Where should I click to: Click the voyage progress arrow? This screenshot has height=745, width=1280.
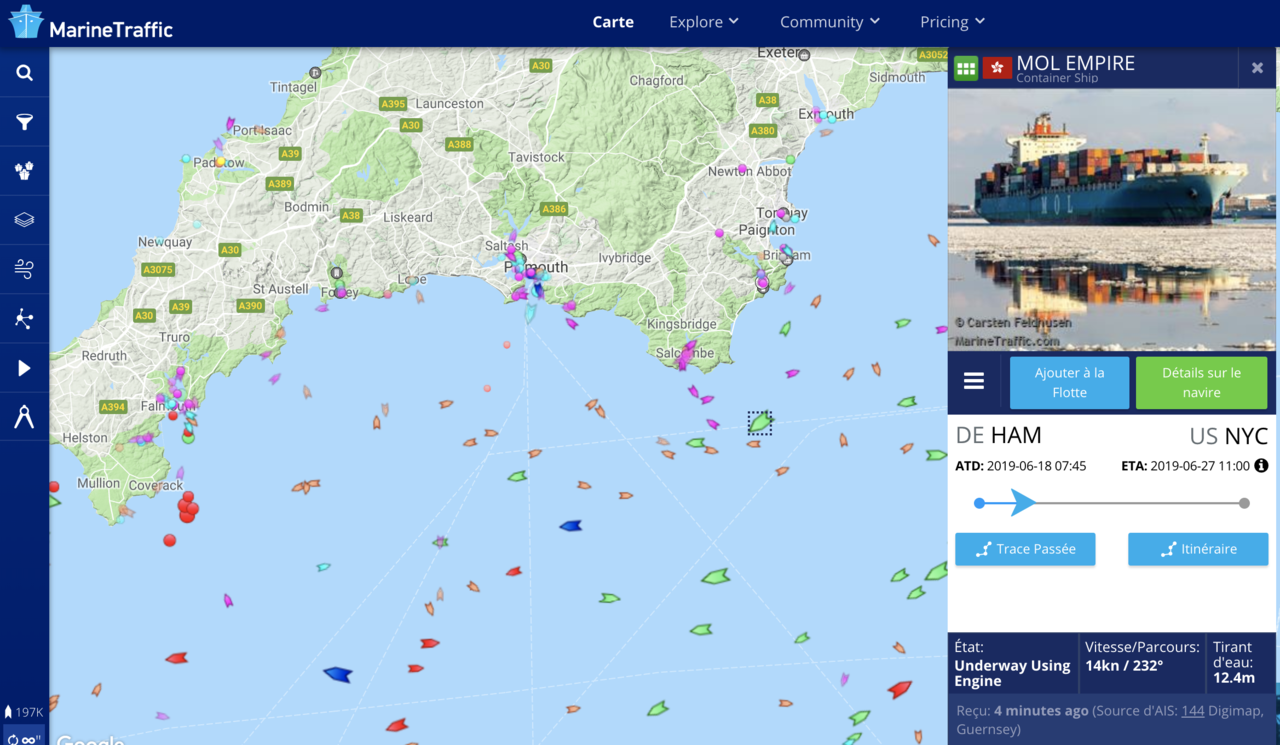coord(1023,502)
